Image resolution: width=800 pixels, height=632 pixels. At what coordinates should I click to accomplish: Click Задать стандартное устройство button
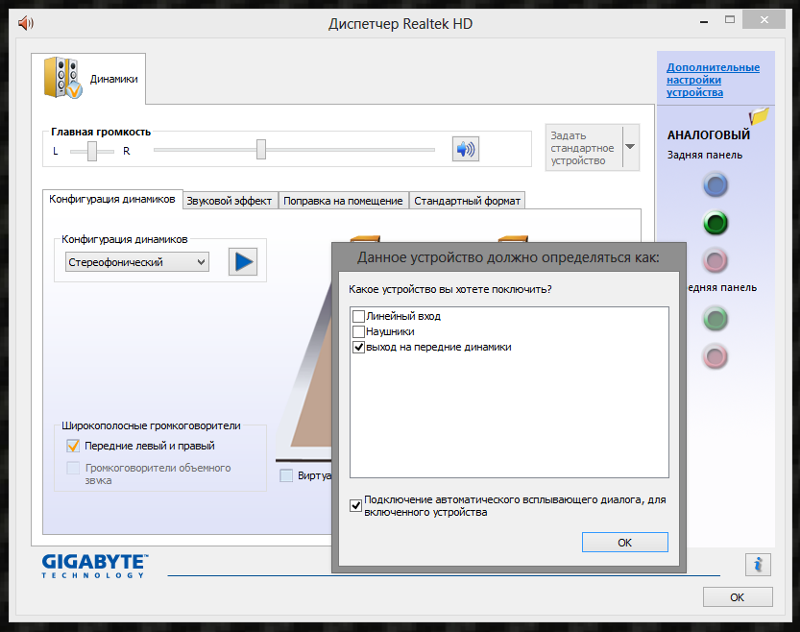coord(583,148)
